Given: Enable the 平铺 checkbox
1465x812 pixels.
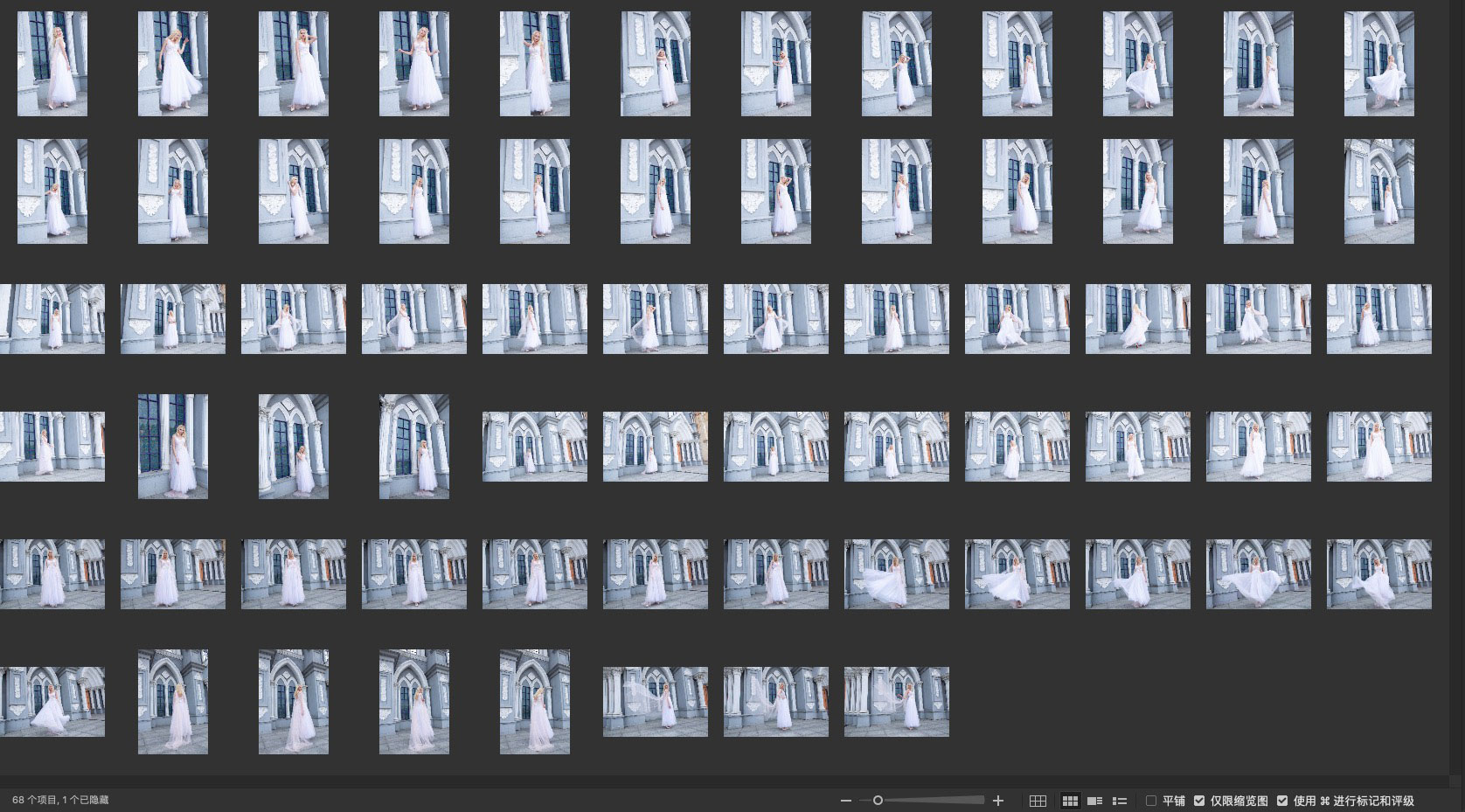Looking at the screenshot, I should (x=1151, y=801).
